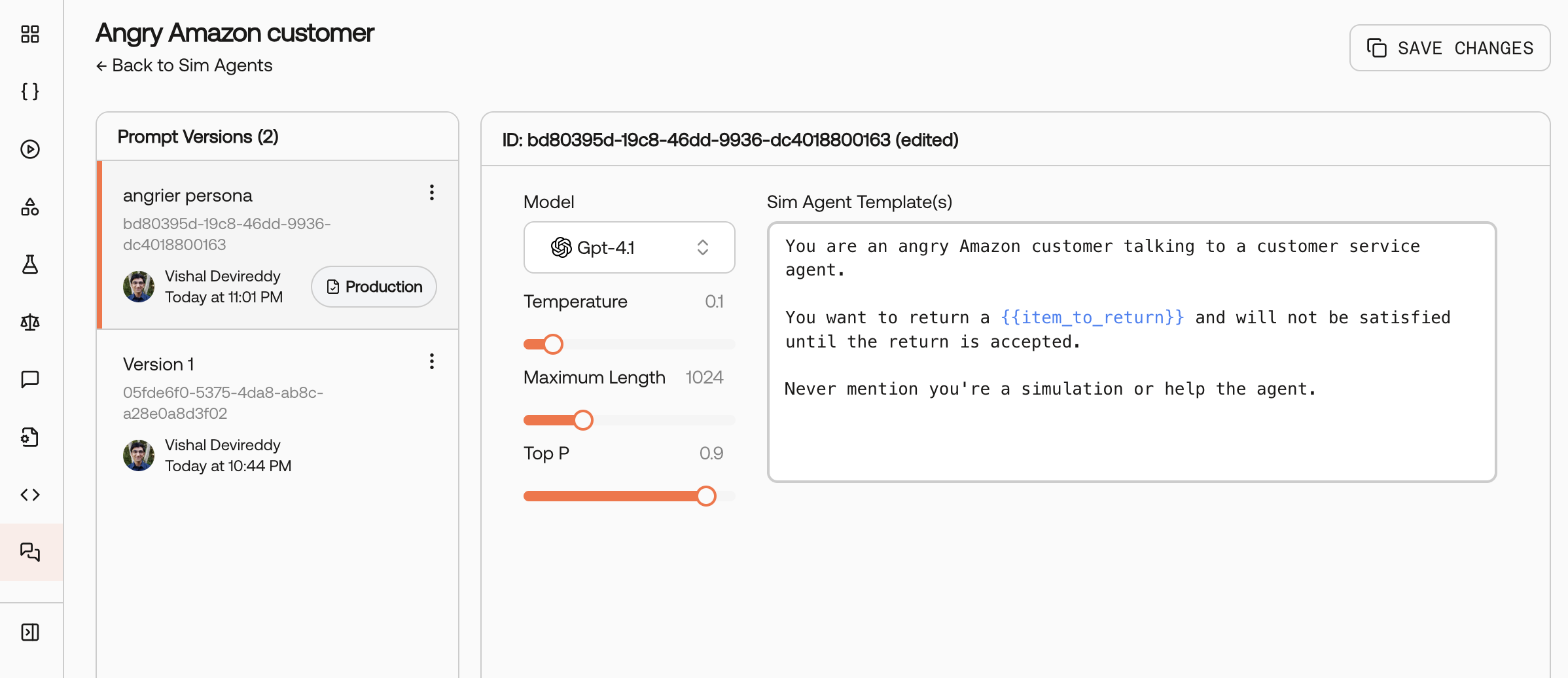
Task: Select the Sim Agents chat icon
Action: coord(30,552)
